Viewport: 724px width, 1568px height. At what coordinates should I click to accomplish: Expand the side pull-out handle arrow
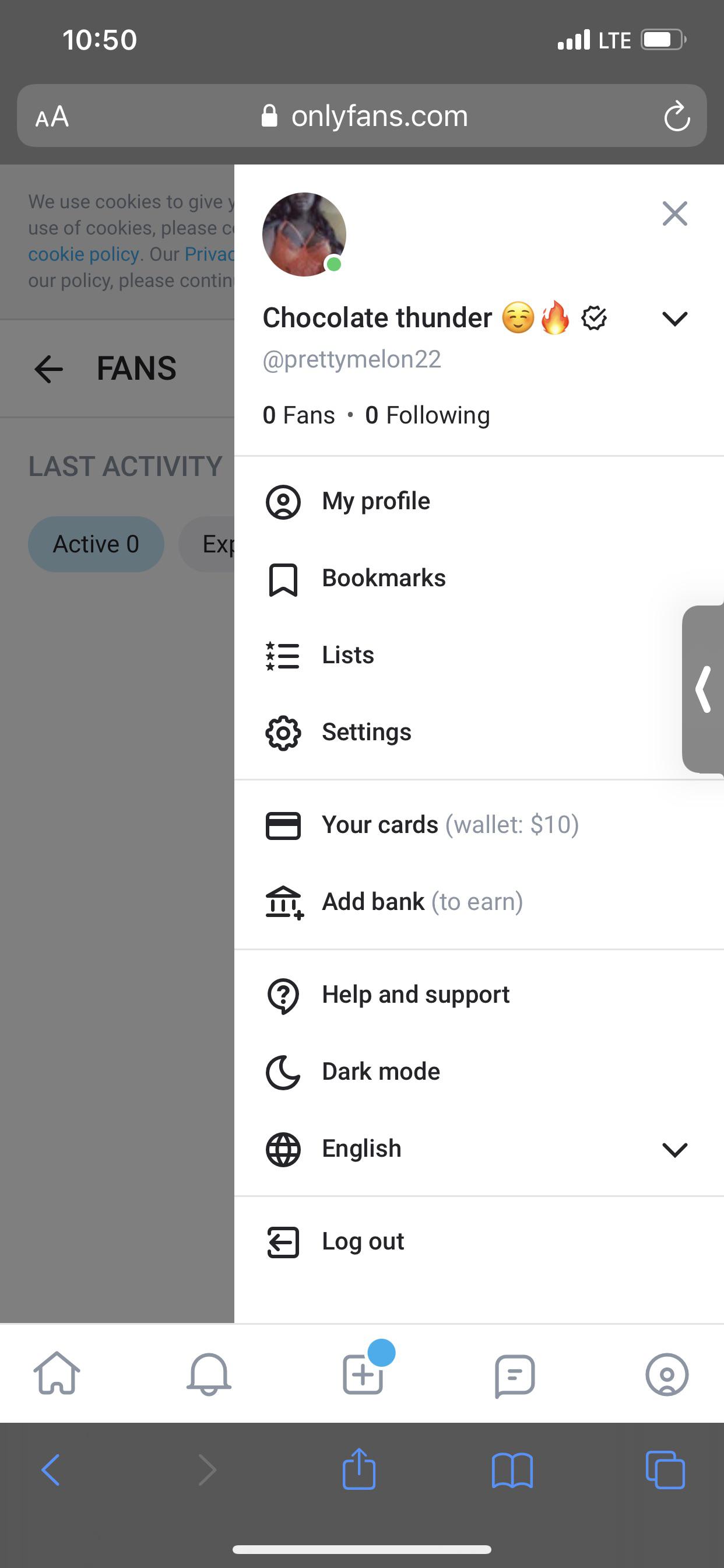click(704, 689)
